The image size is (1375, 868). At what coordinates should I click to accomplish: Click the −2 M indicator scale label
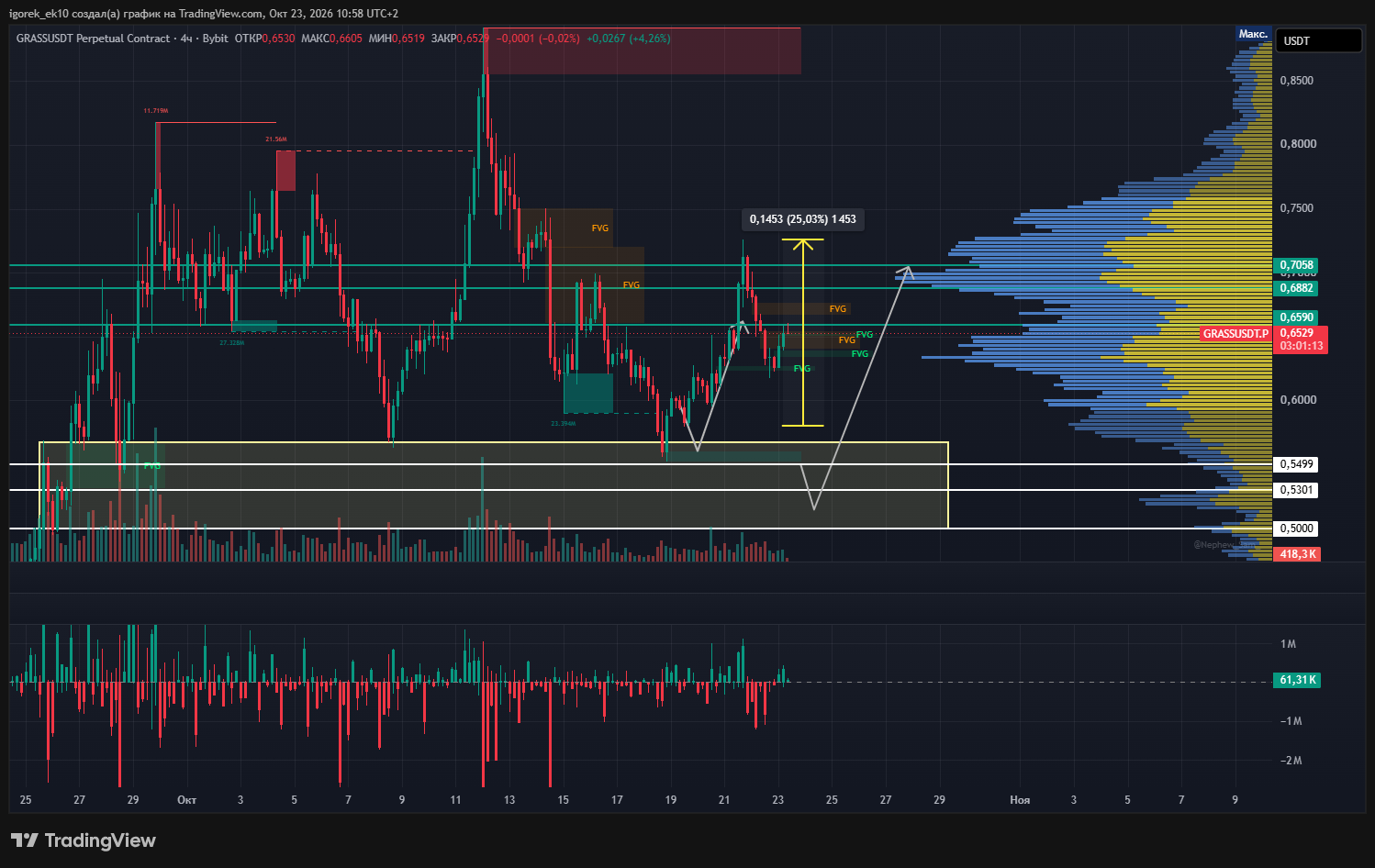tap(1291, 761)
